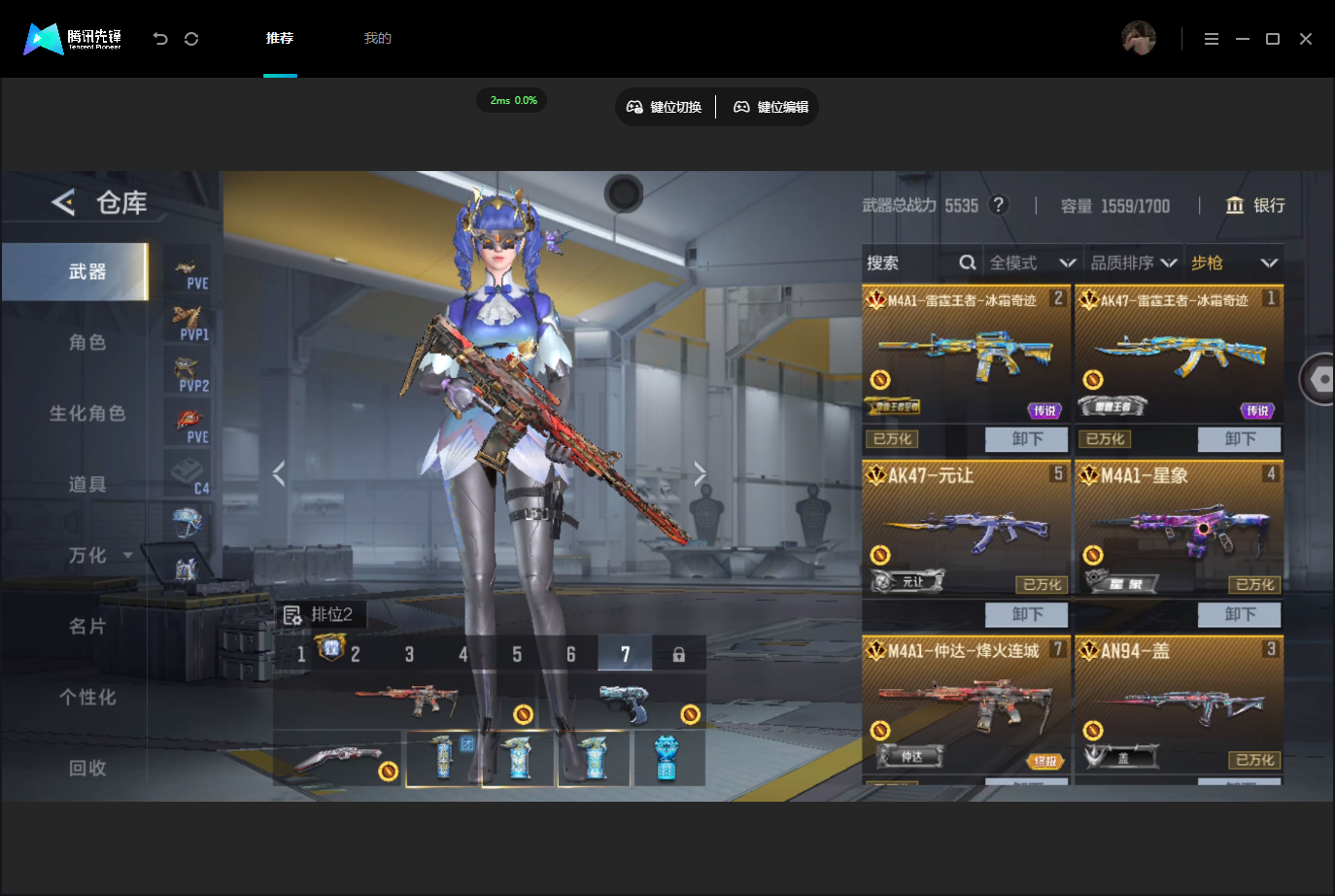
Task: Open the 回收 category
Action: (87, 768)
